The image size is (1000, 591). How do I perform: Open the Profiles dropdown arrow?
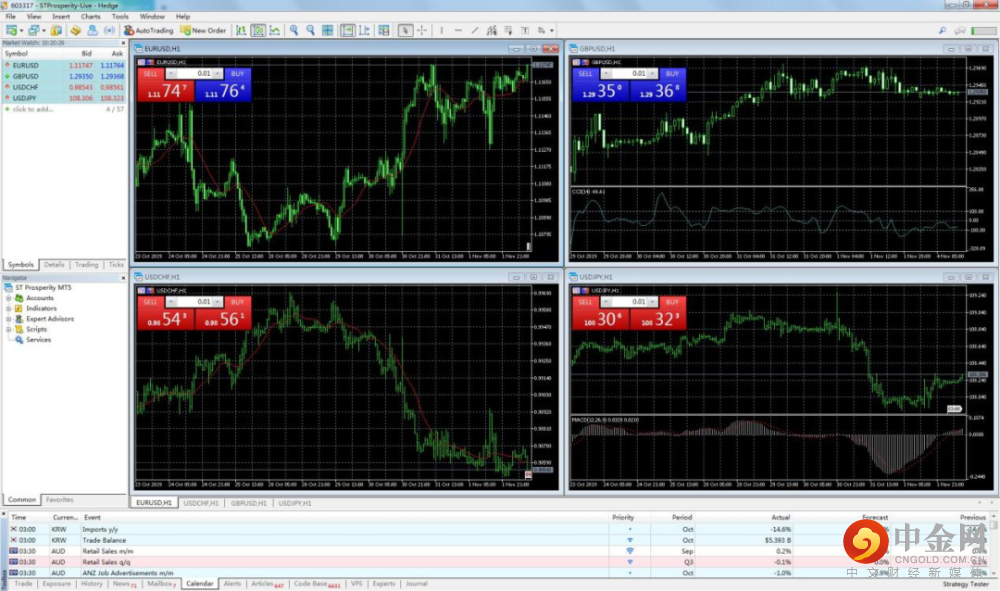coord(43,31)
